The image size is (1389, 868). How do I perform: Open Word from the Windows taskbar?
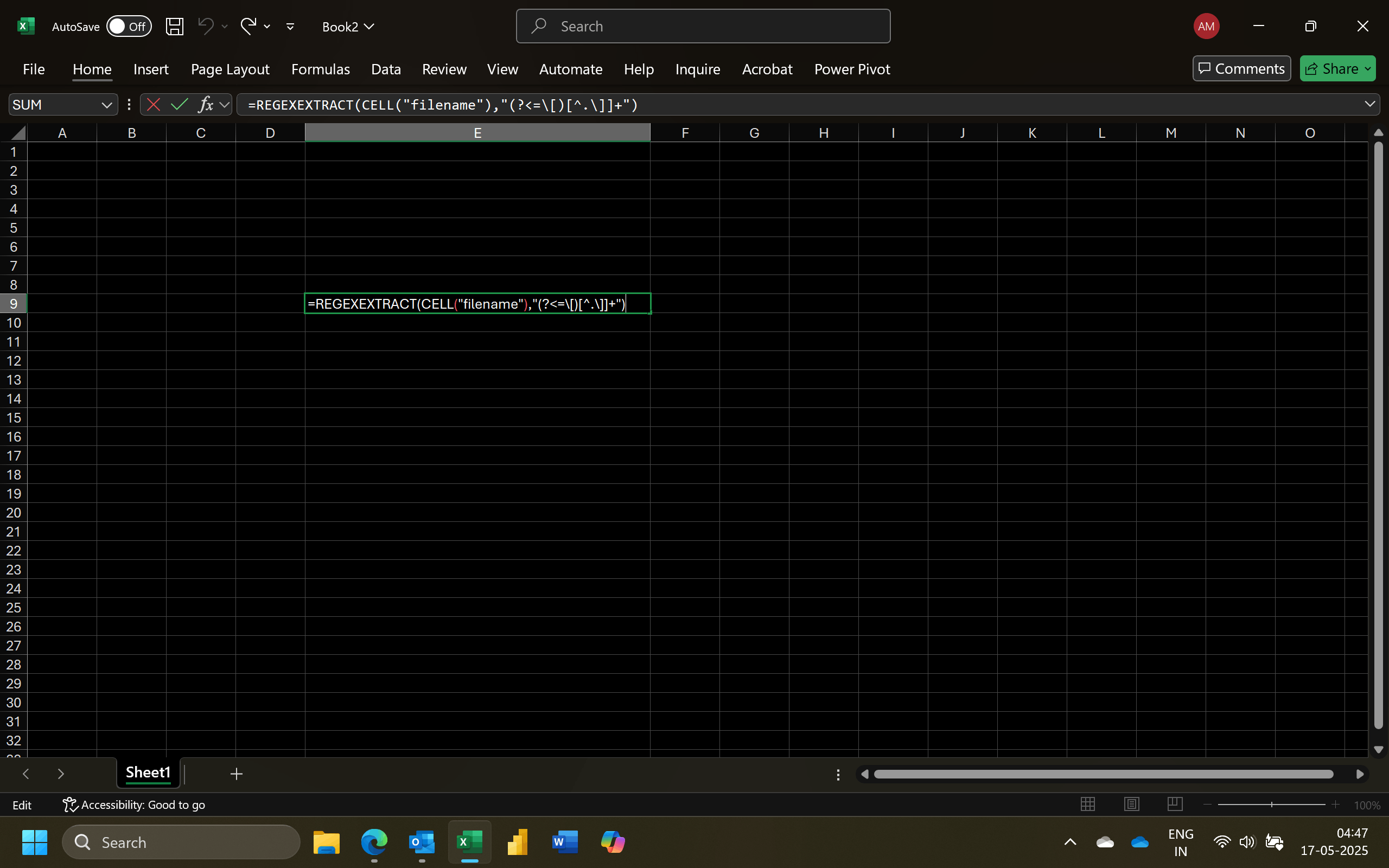point(564,842)
